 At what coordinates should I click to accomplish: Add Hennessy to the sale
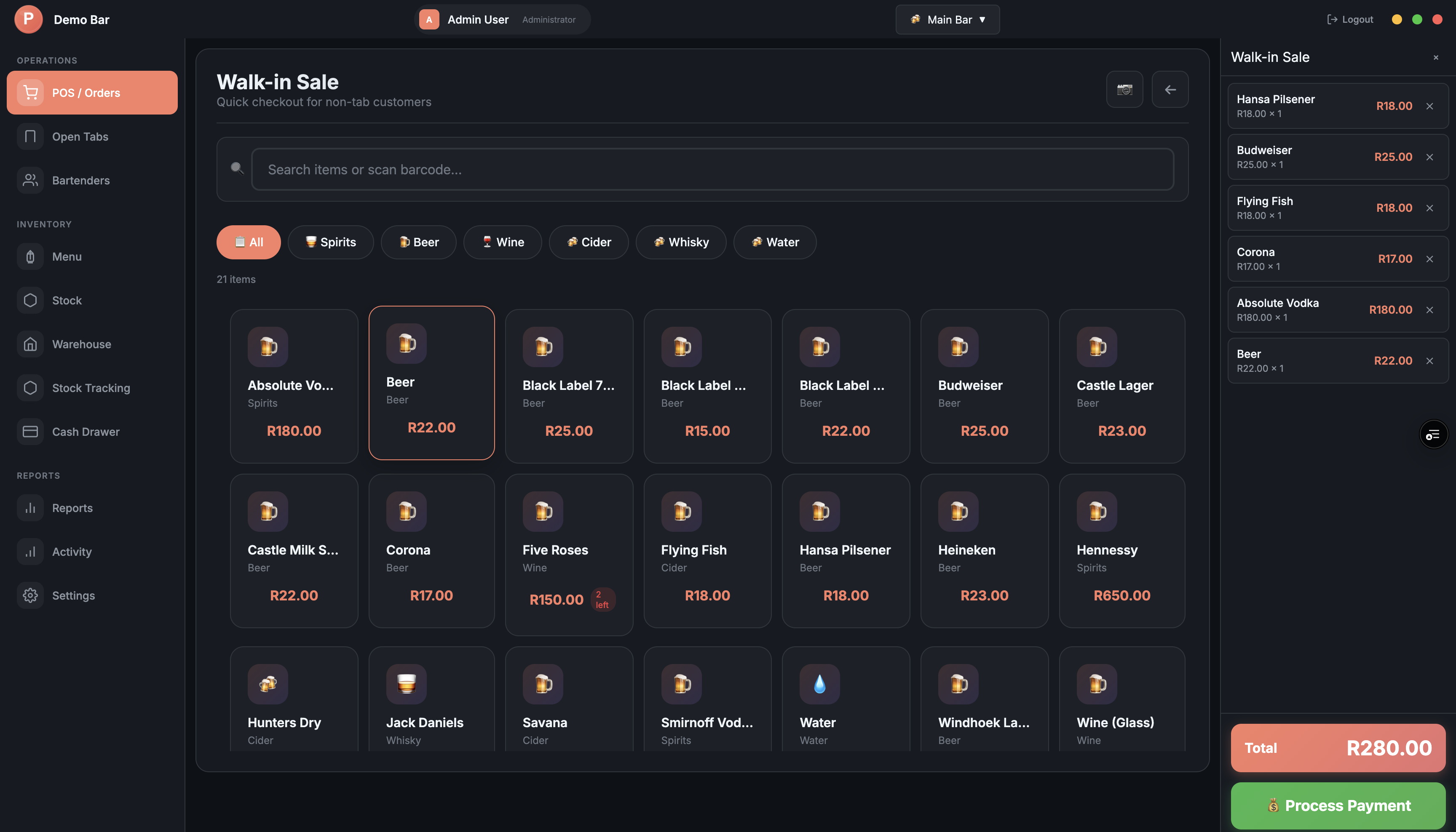(1121, 550)
